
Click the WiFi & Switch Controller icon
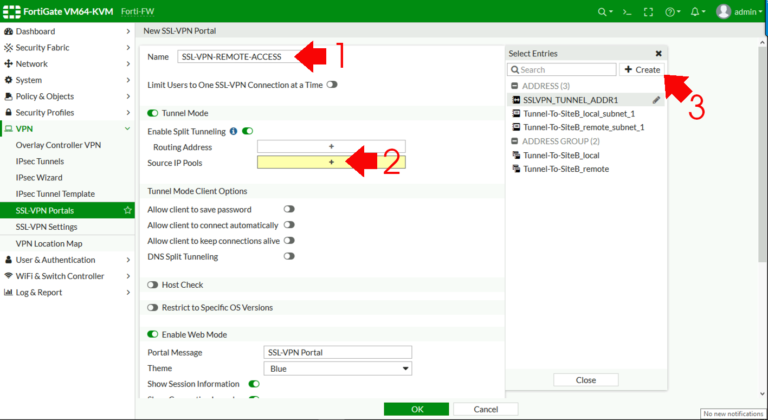pyautogui.click(x=8, y=276)
